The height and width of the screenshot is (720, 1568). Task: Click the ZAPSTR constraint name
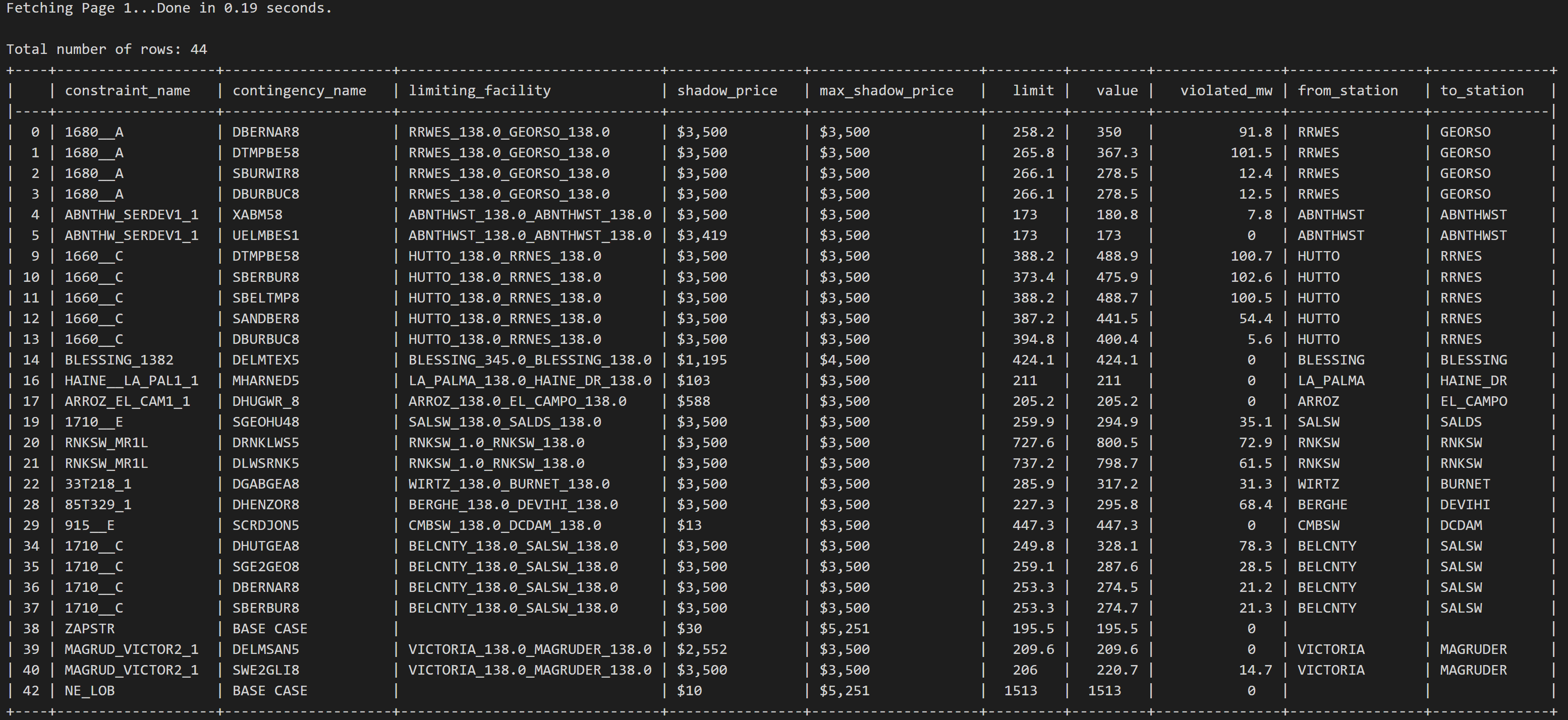click(89, 629)
